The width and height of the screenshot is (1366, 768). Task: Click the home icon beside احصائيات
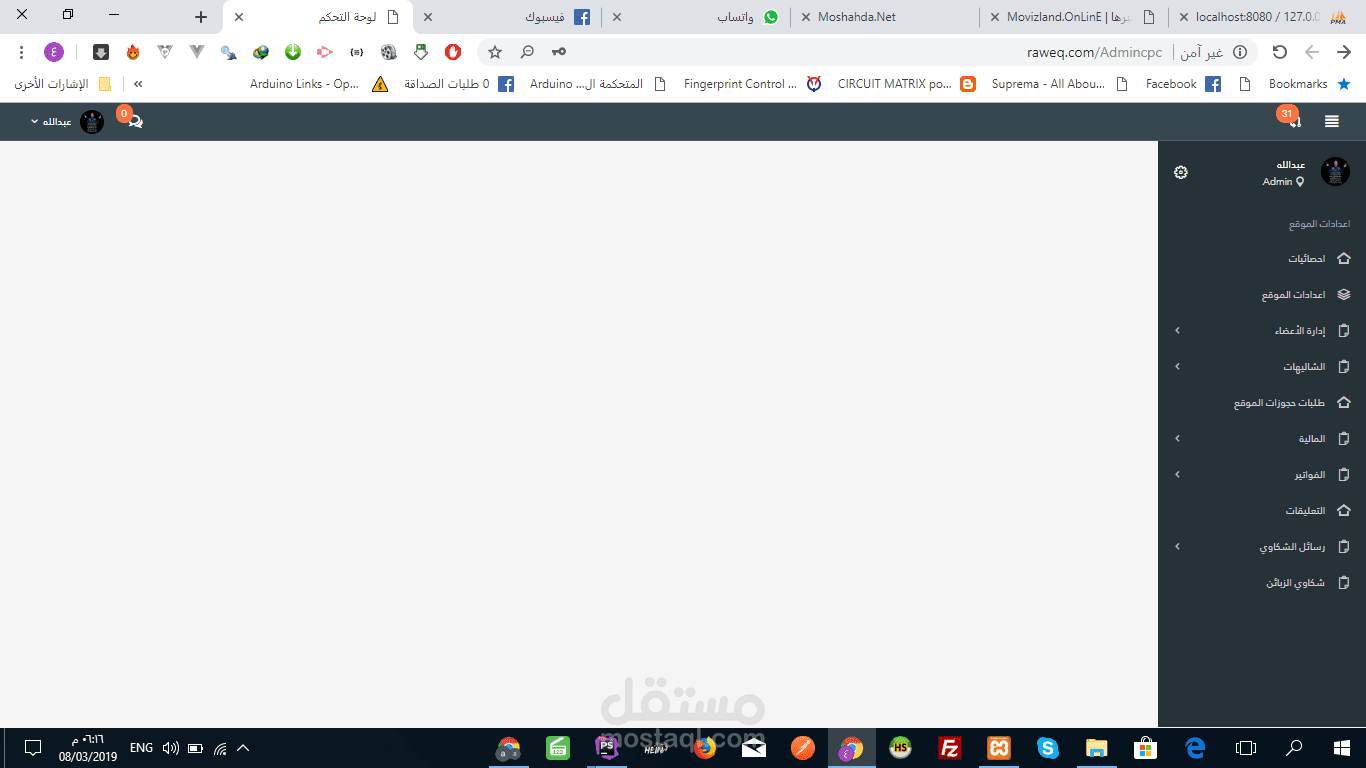[x=1343, y=259]
